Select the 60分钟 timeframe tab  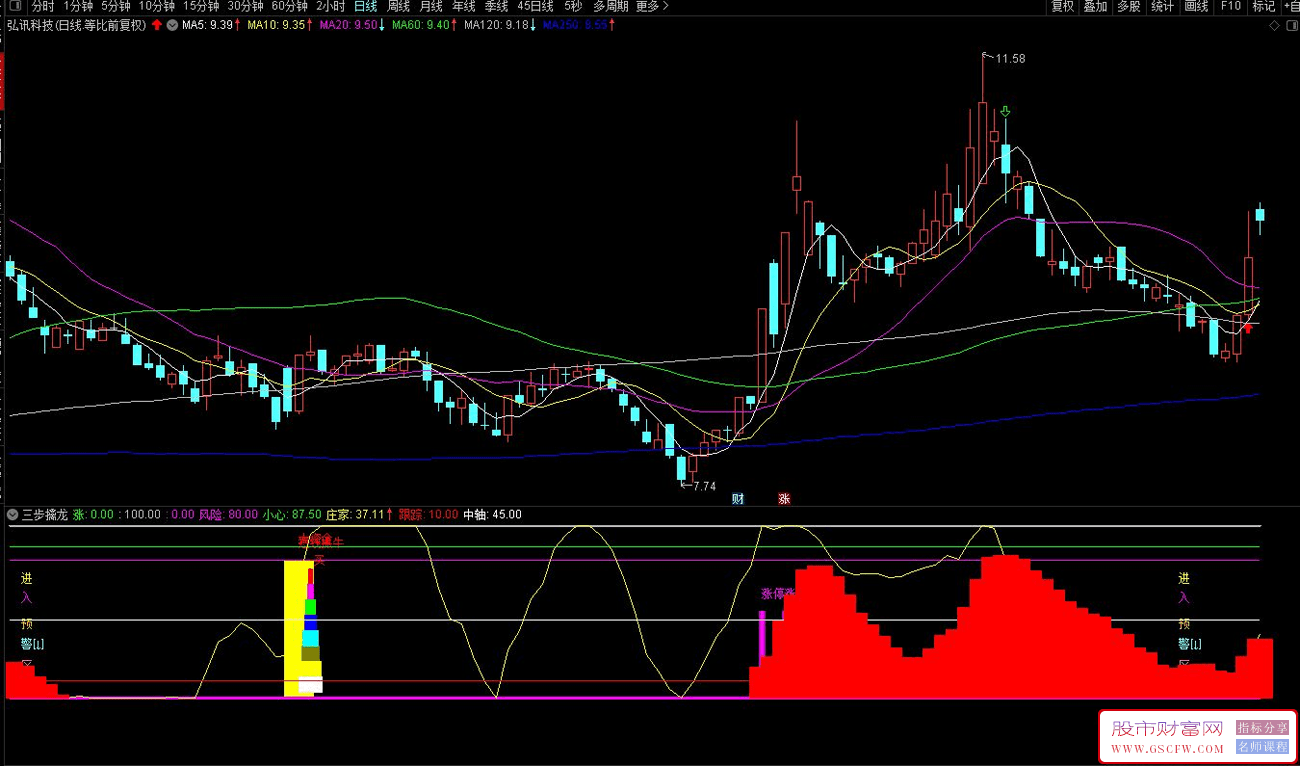coord(289,6)
